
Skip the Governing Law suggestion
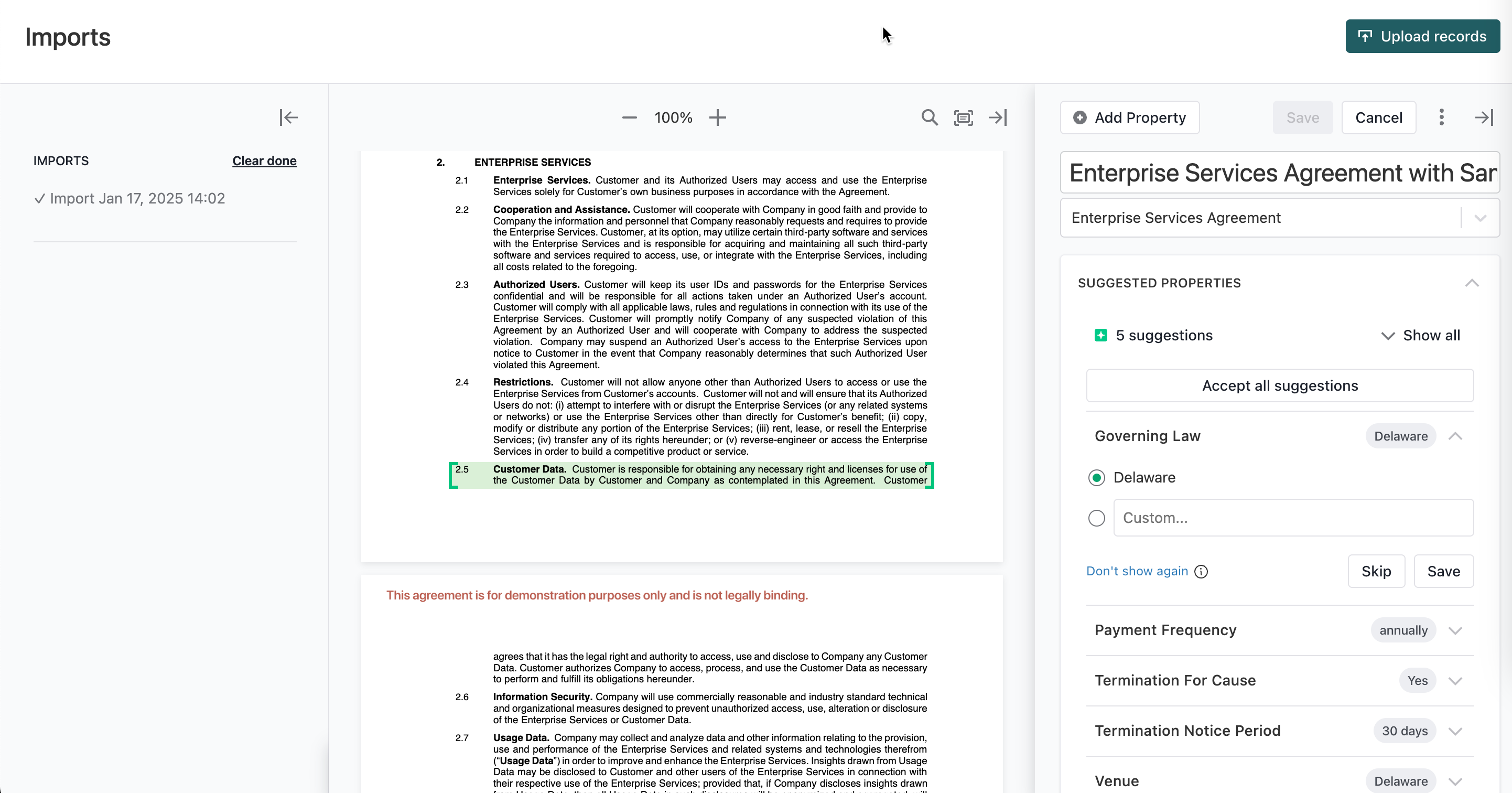pyautogui.click(x=1376, y=571)
